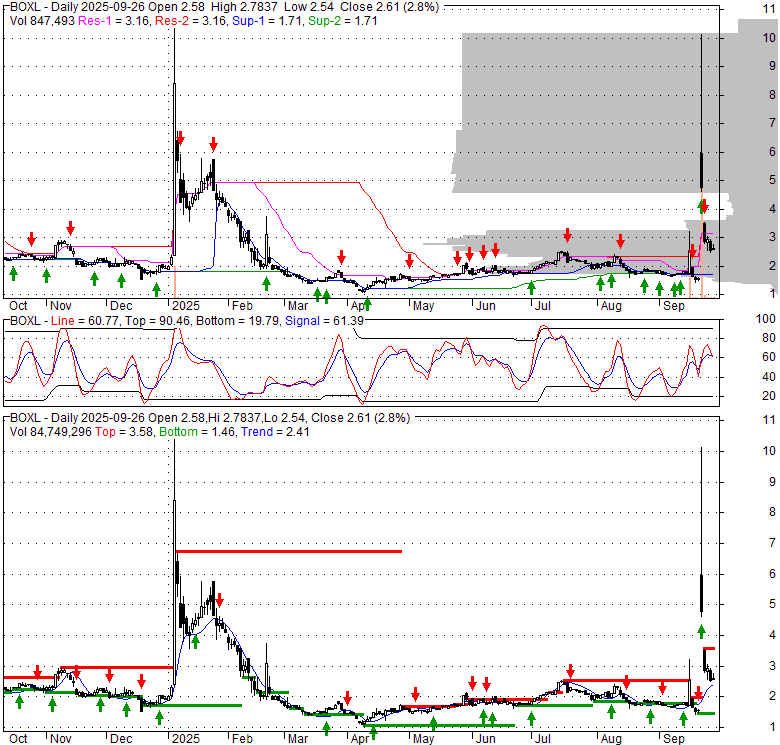Click the 7 price label on the lower chart scale
The height and width of the screenshot is (745, 780).
(x=772, y=543)
